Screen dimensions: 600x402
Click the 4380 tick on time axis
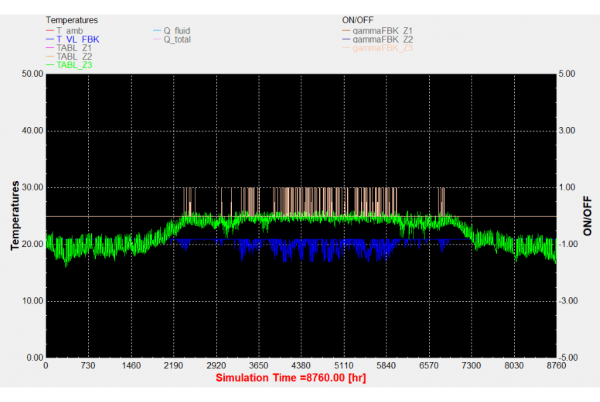[x=301, y=367]
